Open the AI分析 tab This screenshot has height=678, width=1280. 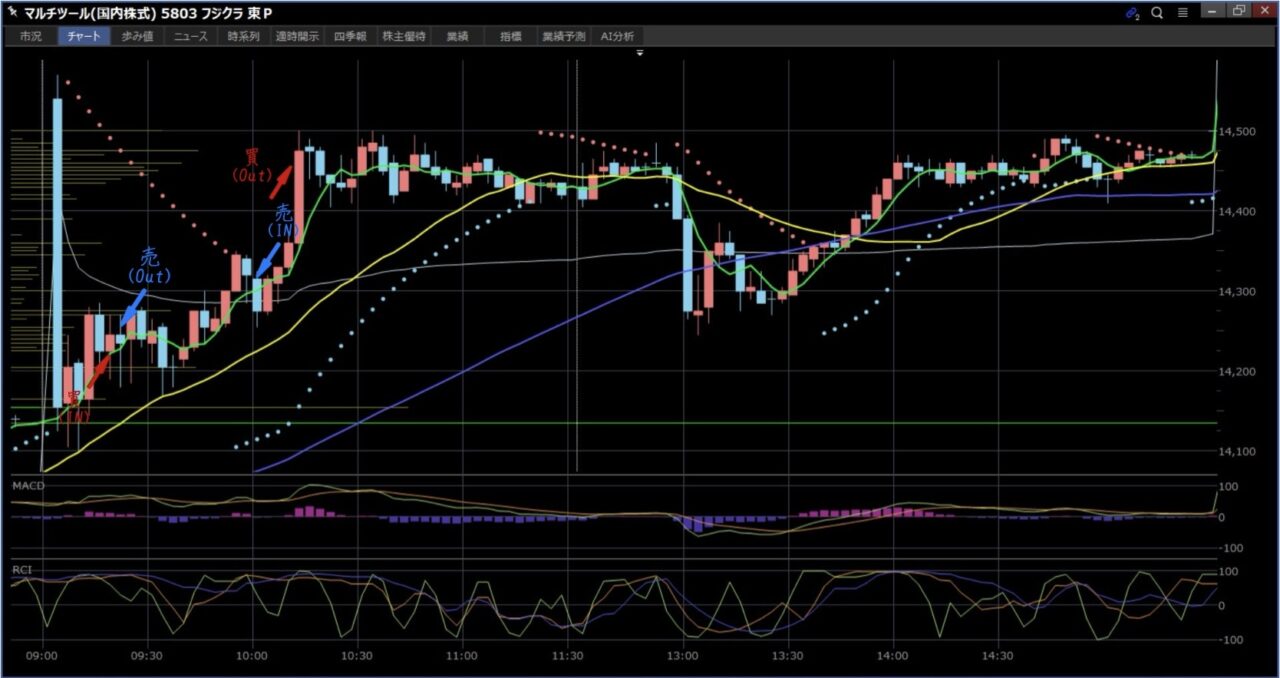pyautogui.click(x=617, y=36)
